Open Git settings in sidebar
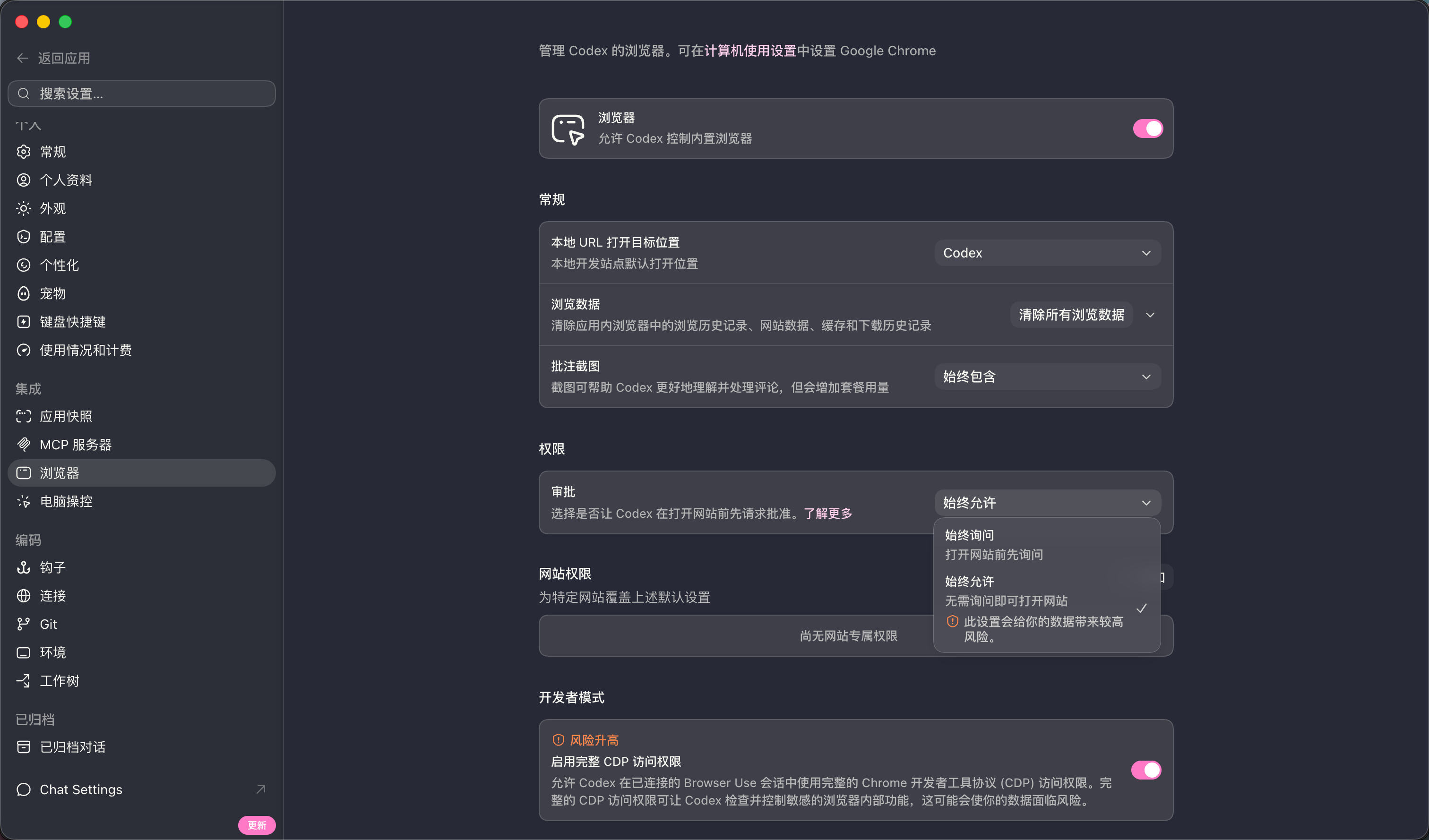This screenshot has width=1429, height=840. pyautogui.click(x=142, y=624)
